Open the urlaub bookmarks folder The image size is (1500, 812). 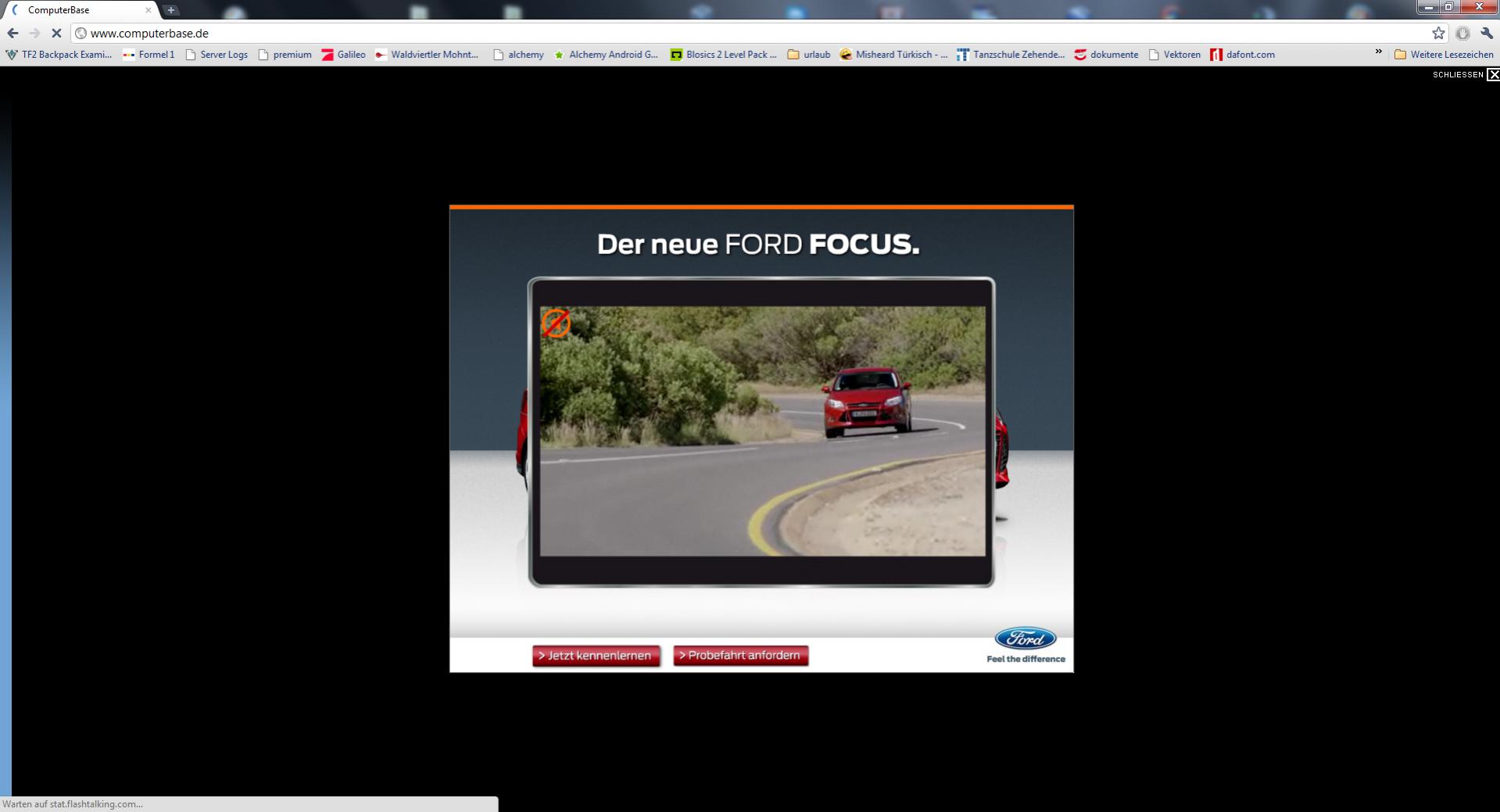(809, 55)
